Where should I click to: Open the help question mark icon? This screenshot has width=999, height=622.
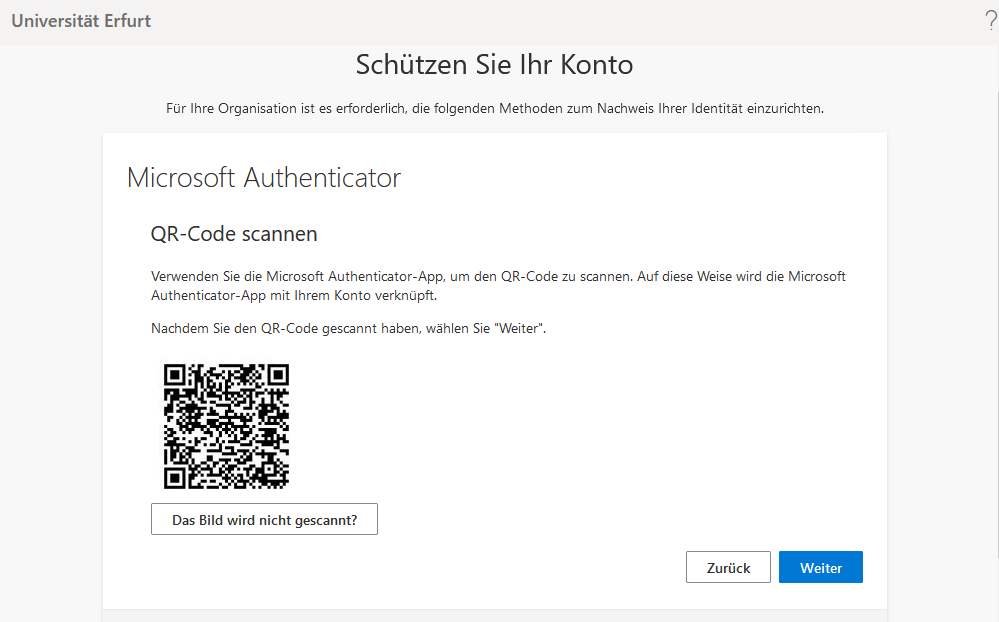click(x=990, y=21)
